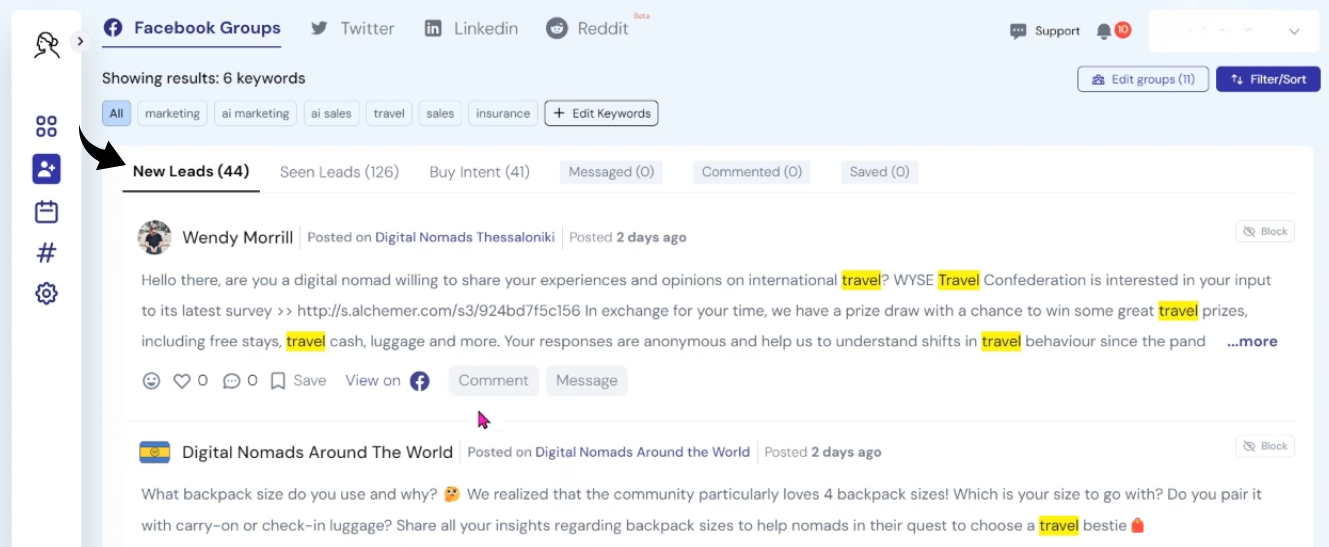
Task: Open the Messaged (0) tab
Action: click(611, 172)
